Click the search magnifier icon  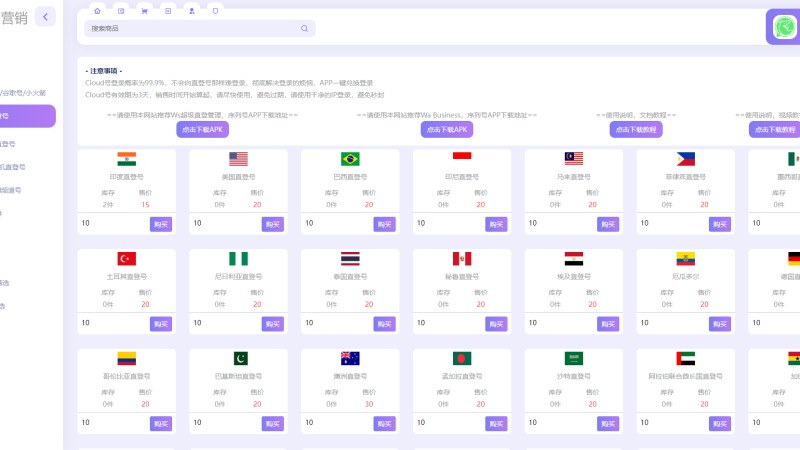point(305,29)
